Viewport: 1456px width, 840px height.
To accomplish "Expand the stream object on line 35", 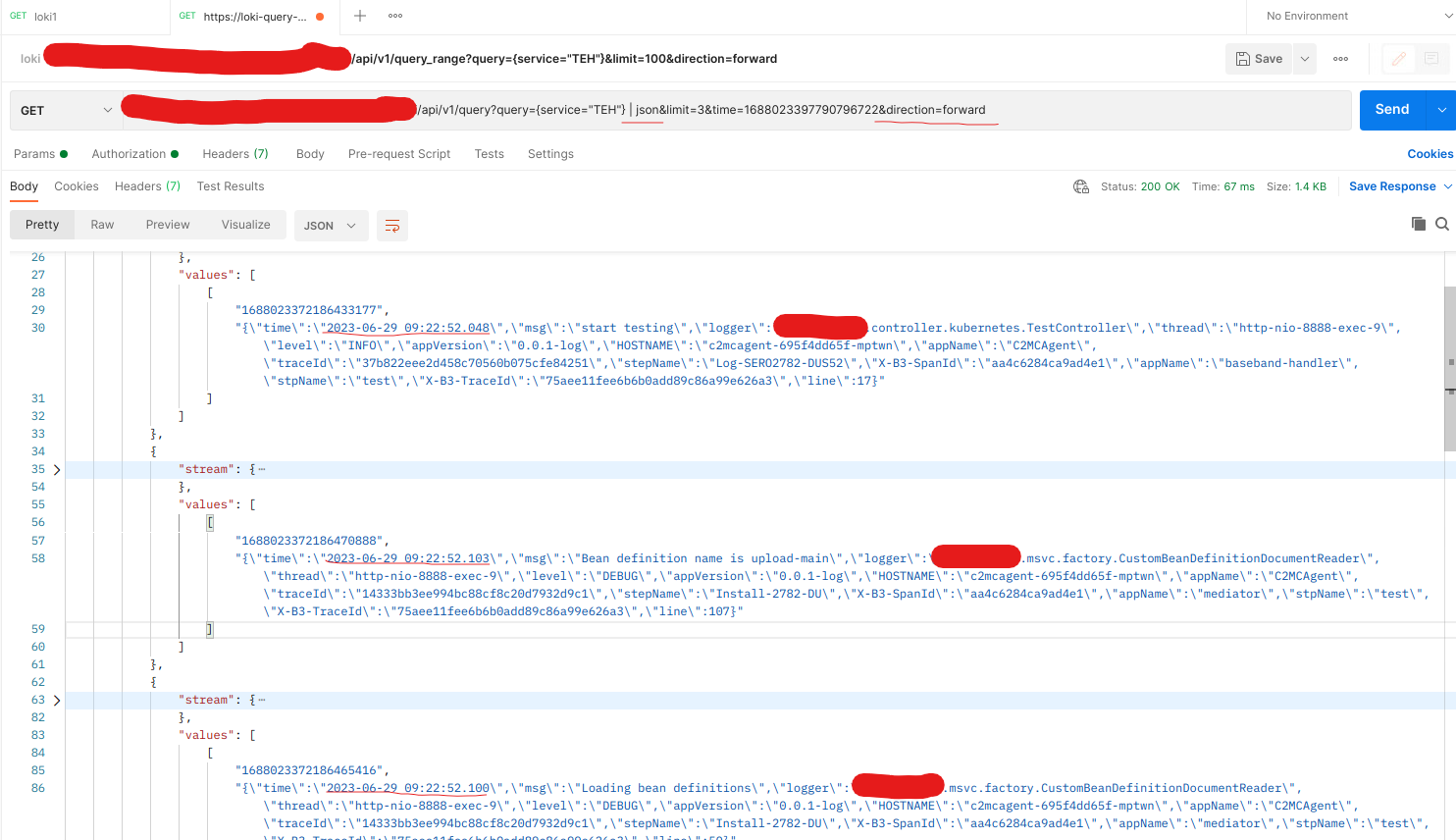I will point(56,469).
